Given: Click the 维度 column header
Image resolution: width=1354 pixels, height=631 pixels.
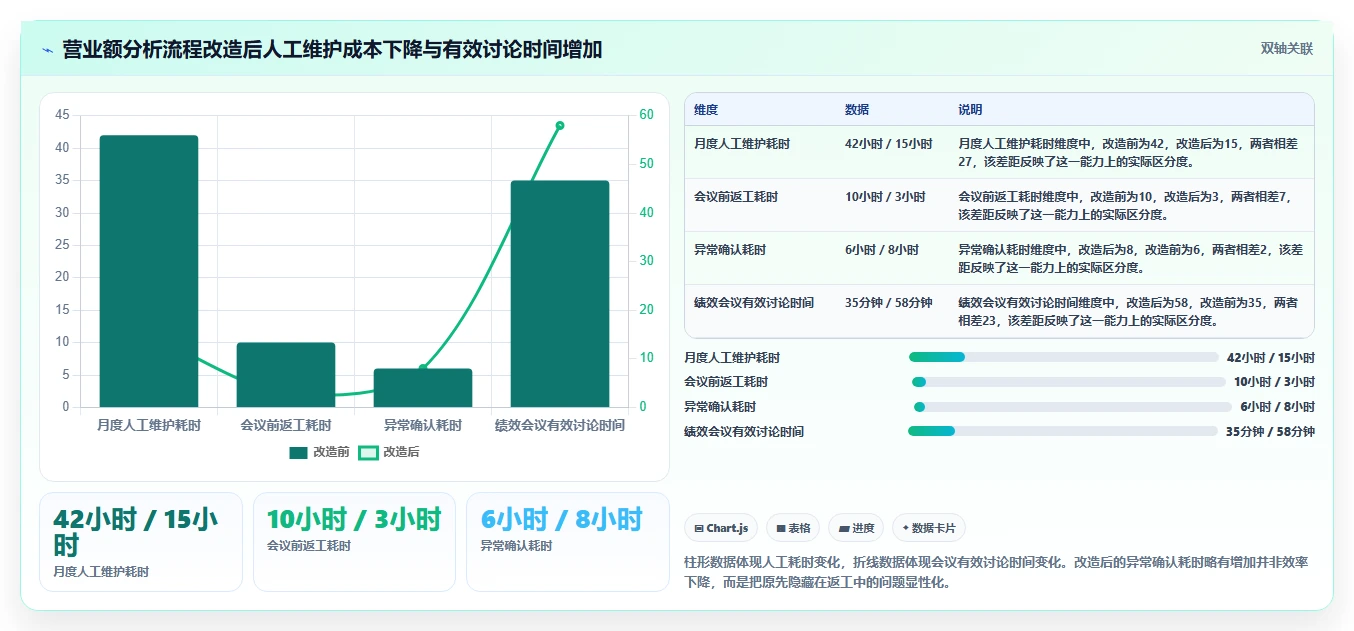Looking at the screenshot, I should [706, 110].
